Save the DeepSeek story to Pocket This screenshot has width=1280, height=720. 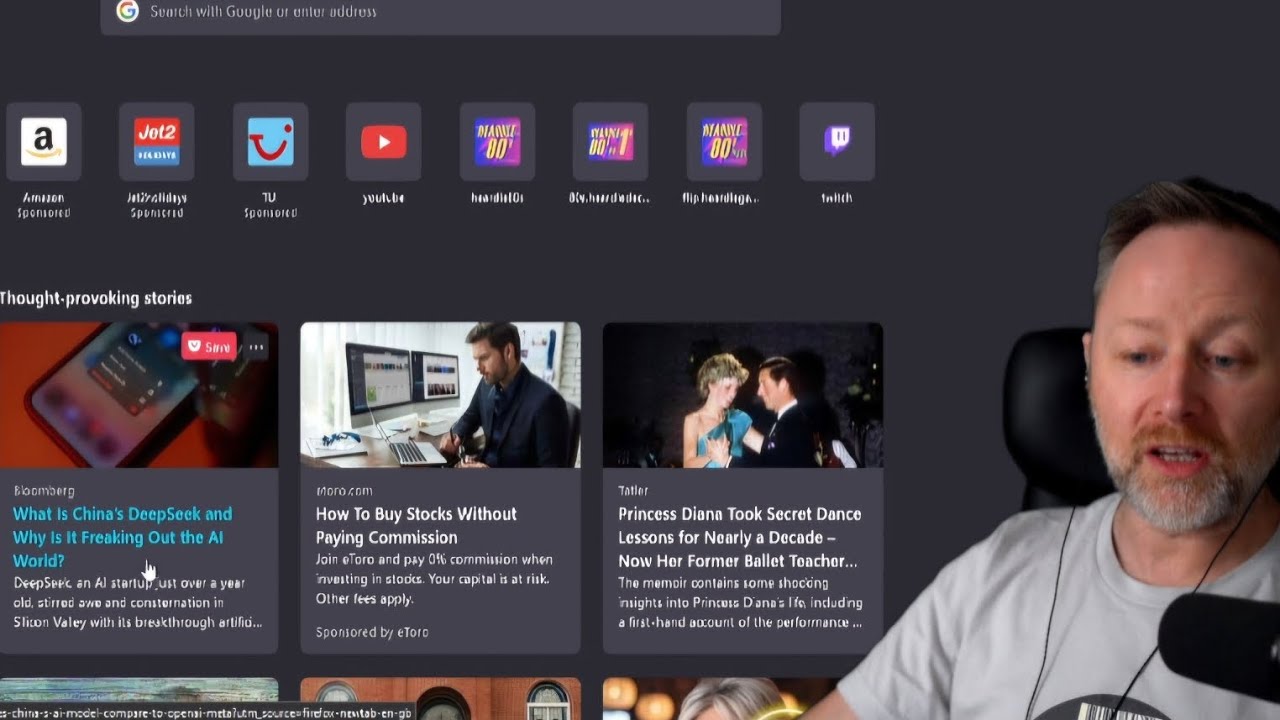click(x=208, y=347)
